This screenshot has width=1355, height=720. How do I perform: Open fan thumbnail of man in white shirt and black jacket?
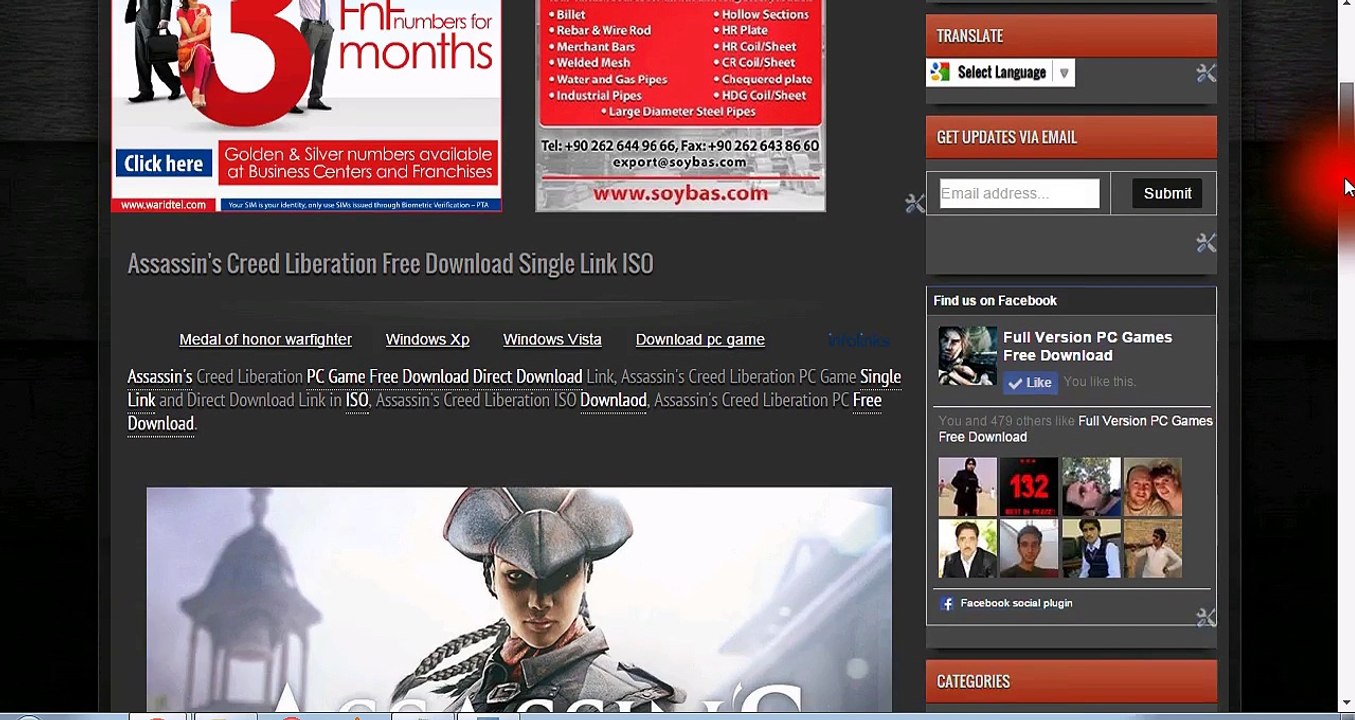(x=967, y=548)
